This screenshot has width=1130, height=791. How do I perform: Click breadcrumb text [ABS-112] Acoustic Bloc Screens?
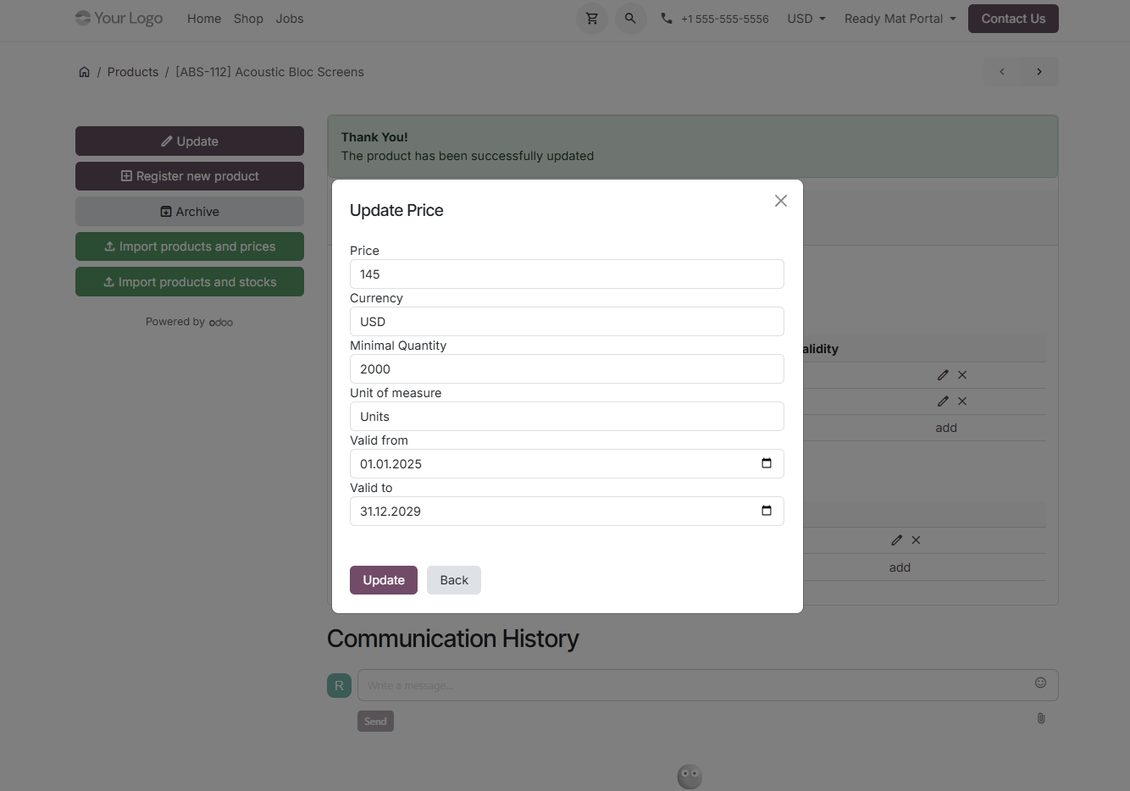pos(270,72)
